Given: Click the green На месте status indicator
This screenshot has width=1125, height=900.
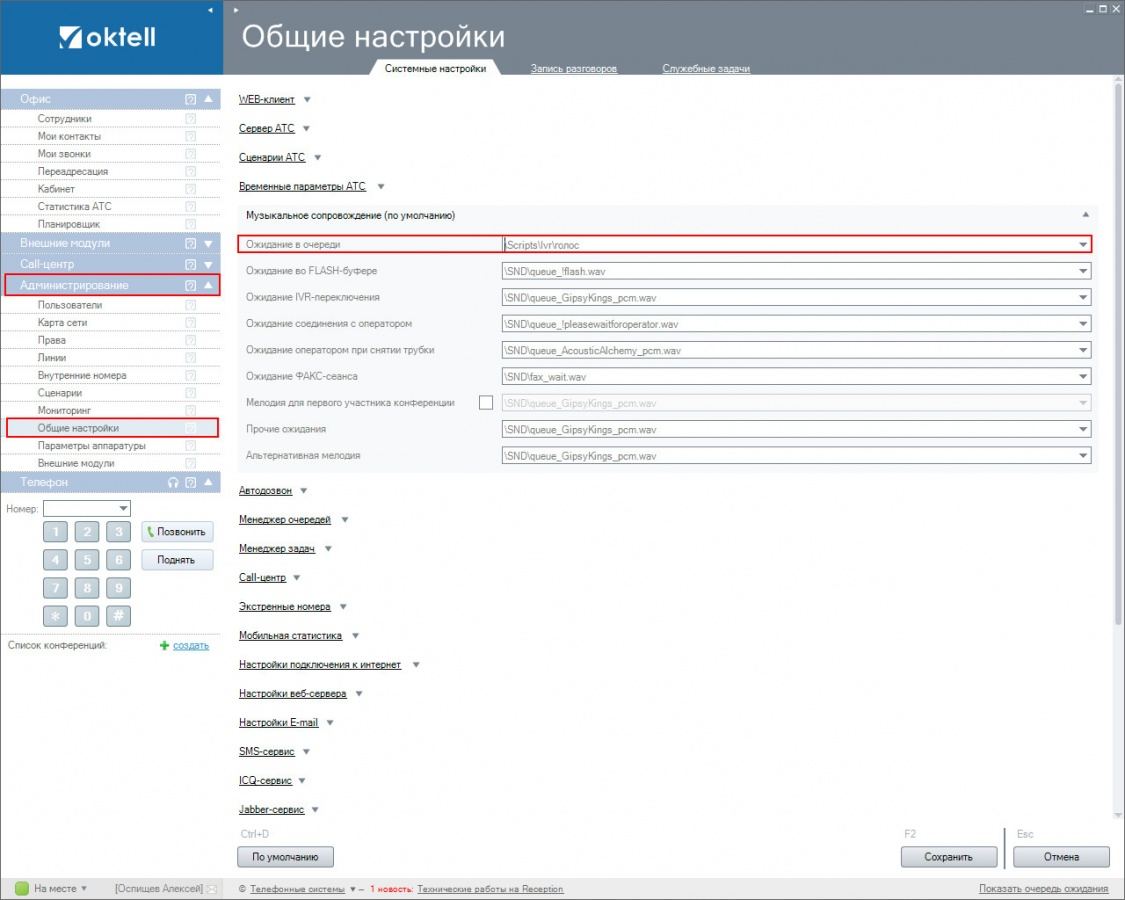Looking at the screenshot, I should [22, 888].
